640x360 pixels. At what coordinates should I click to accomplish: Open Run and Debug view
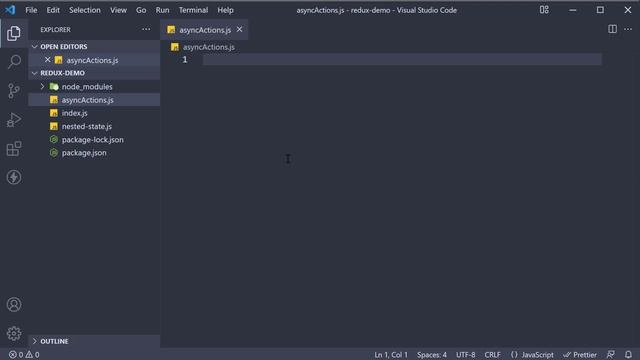(x=13, y=120)
